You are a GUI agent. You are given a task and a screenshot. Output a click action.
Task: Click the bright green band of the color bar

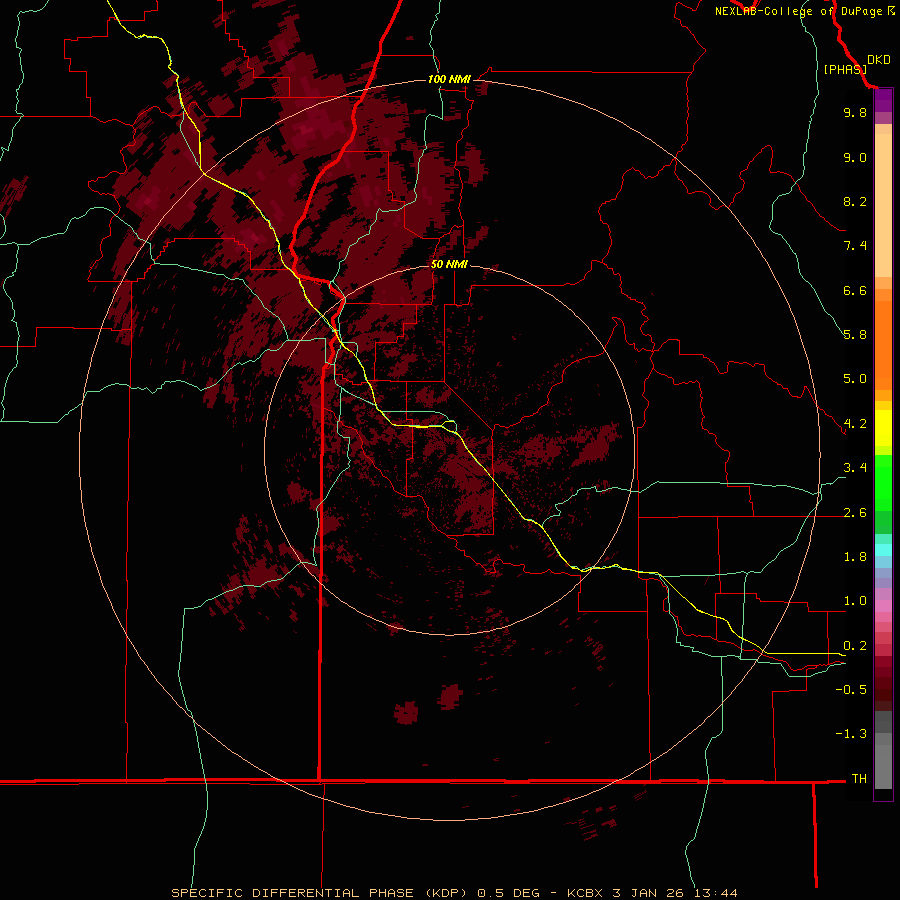point(883,482)
